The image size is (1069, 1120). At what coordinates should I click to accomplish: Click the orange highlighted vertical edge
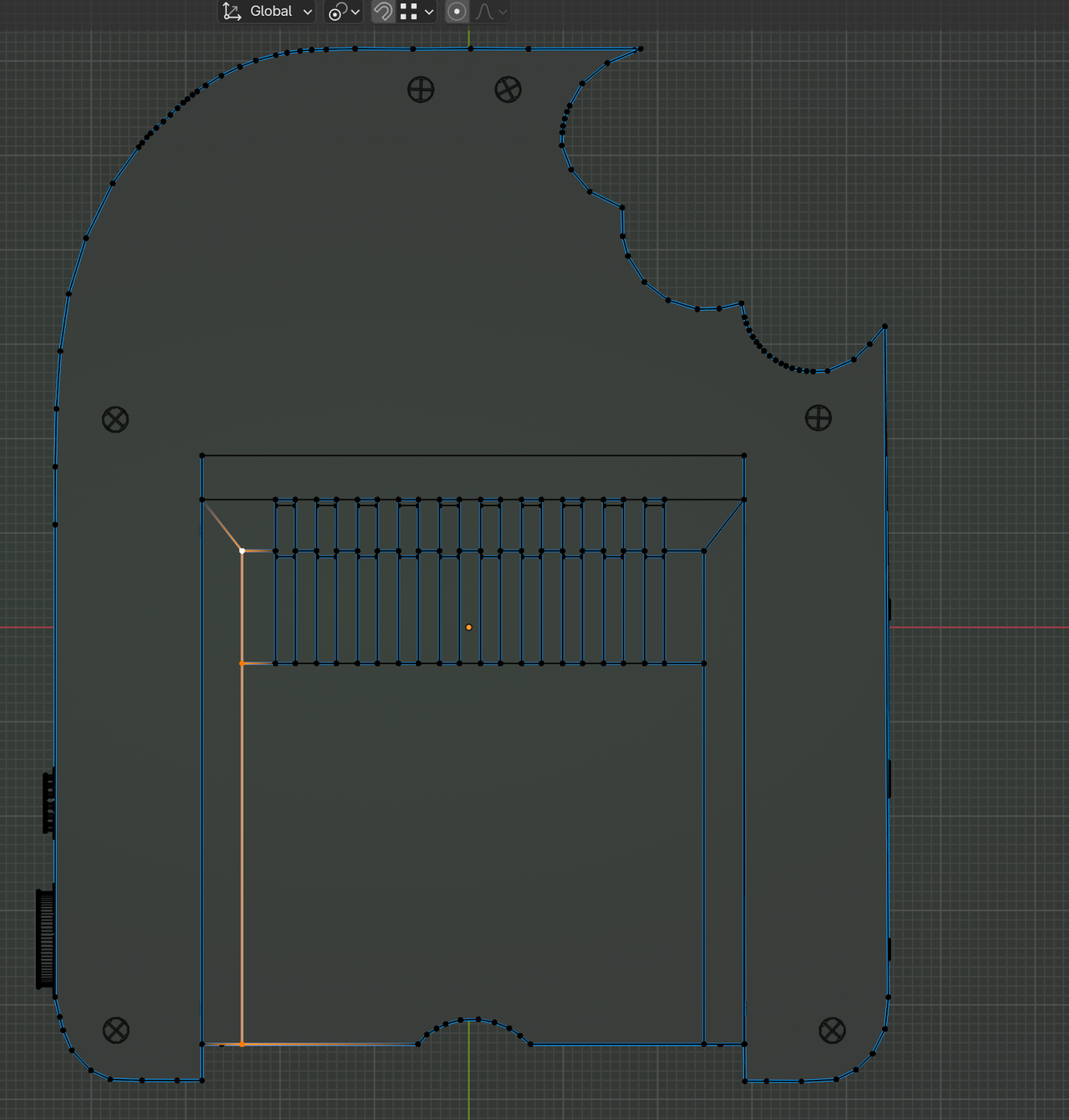click(243, 835)
